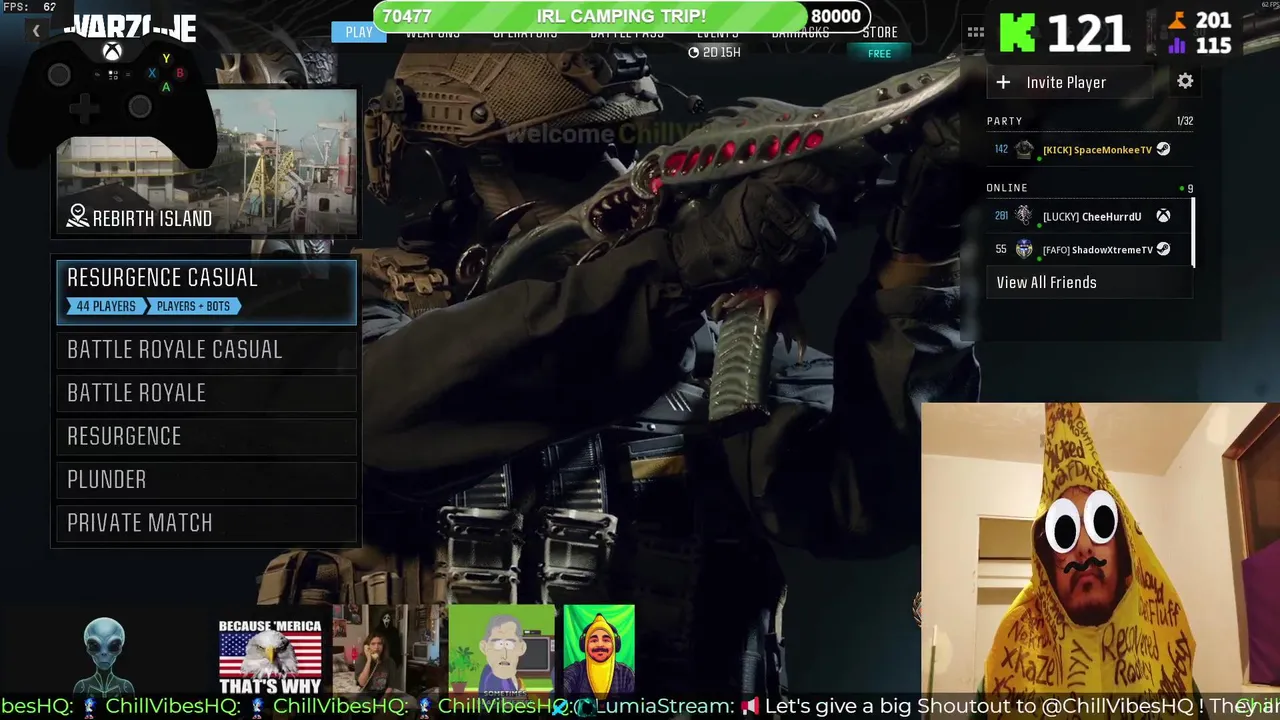Click ShadowXtremeTV's shield emblem
The image size is (1280, 720).
[x=1024, y=249]
